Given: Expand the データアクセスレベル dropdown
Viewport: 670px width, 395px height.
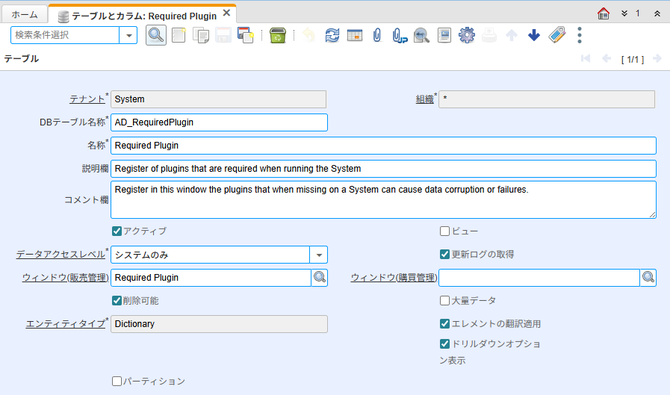Looking at the screenshot, I should click(319, 255).
